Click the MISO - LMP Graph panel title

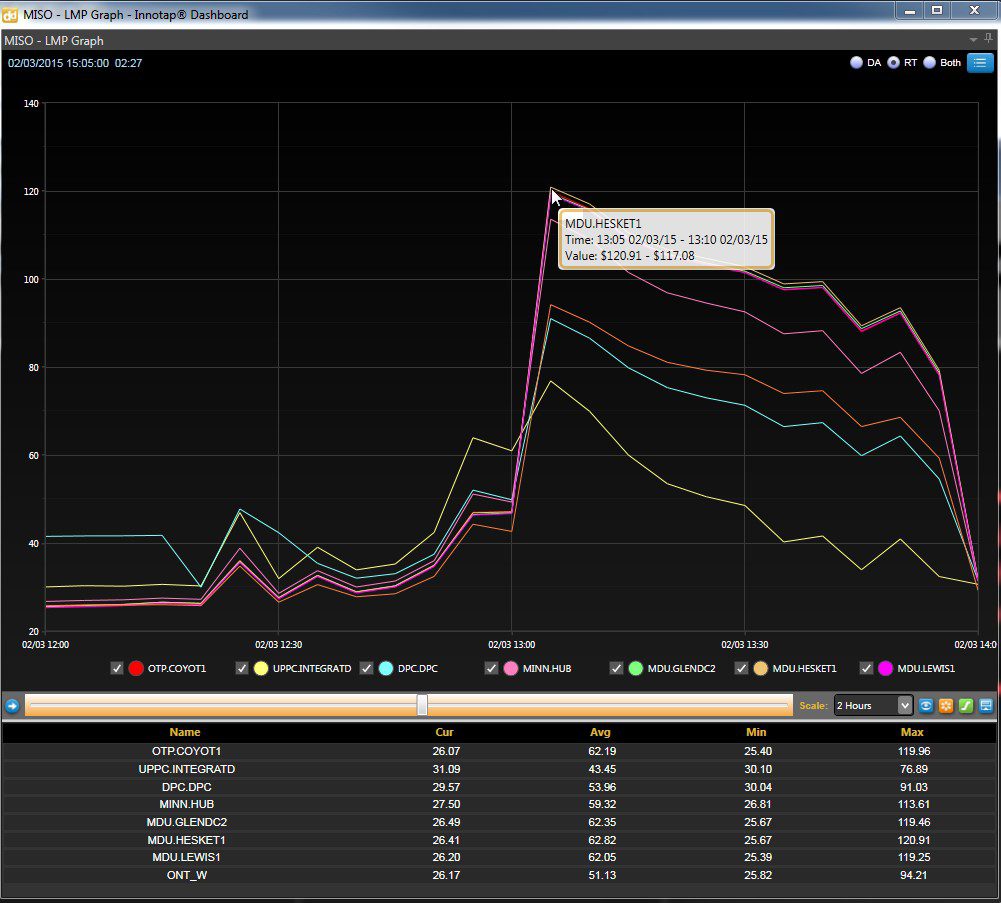pyautogui.click(x=54, y=40)
